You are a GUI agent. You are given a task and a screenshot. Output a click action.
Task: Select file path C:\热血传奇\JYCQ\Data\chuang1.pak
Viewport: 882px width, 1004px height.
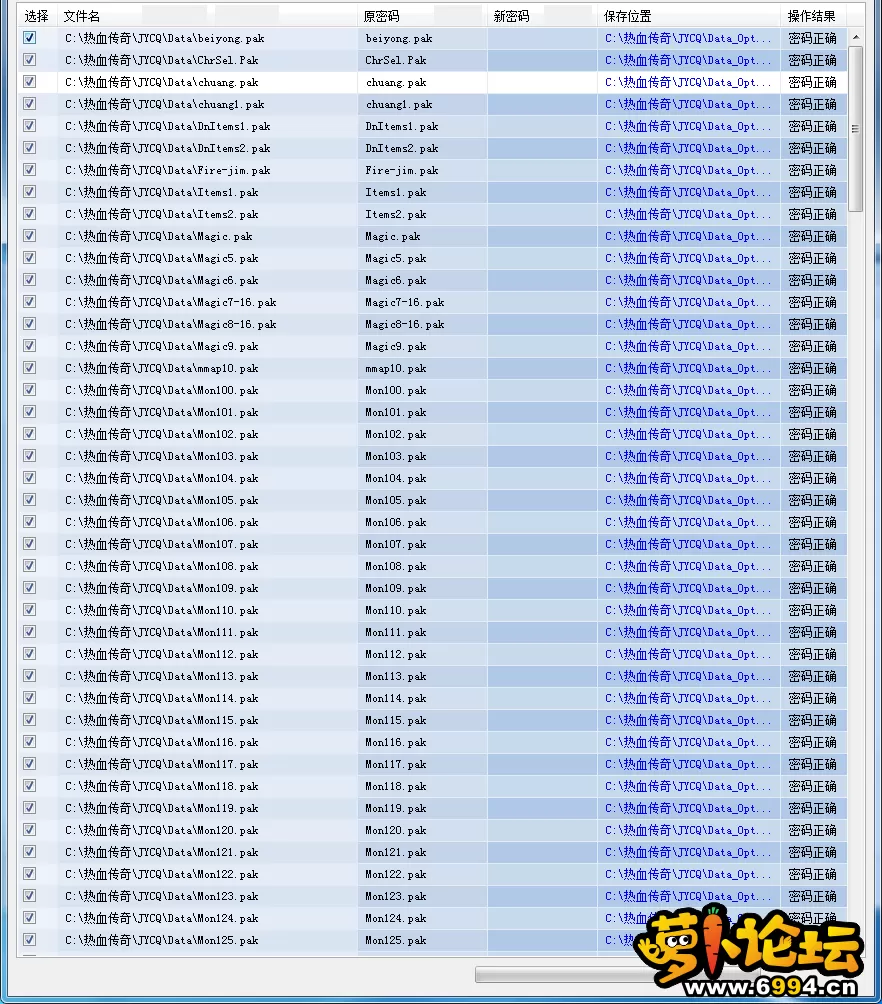165,104
